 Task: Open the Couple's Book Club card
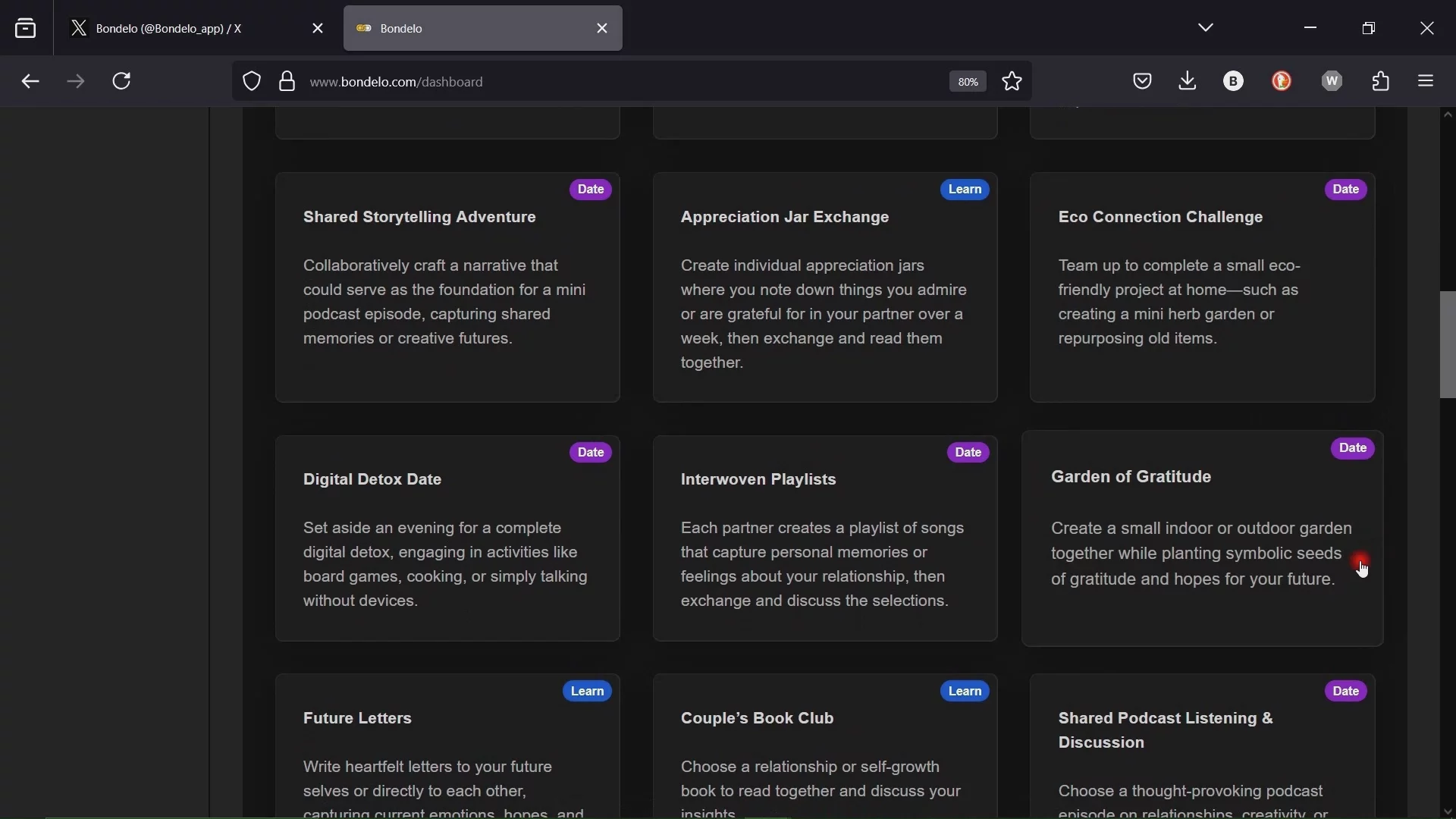(x=825, y=746)
